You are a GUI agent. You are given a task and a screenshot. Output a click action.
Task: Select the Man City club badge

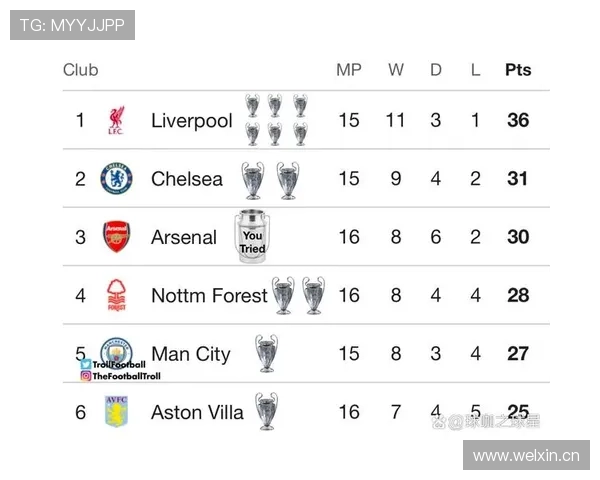coord(116,350)
